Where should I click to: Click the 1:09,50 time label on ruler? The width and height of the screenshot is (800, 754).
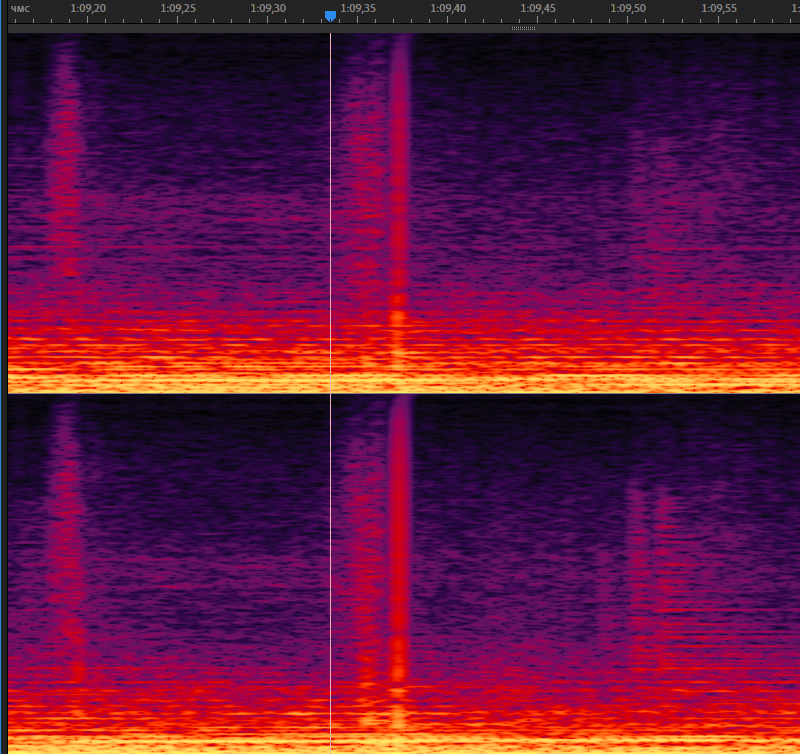[x=628, y=8]
